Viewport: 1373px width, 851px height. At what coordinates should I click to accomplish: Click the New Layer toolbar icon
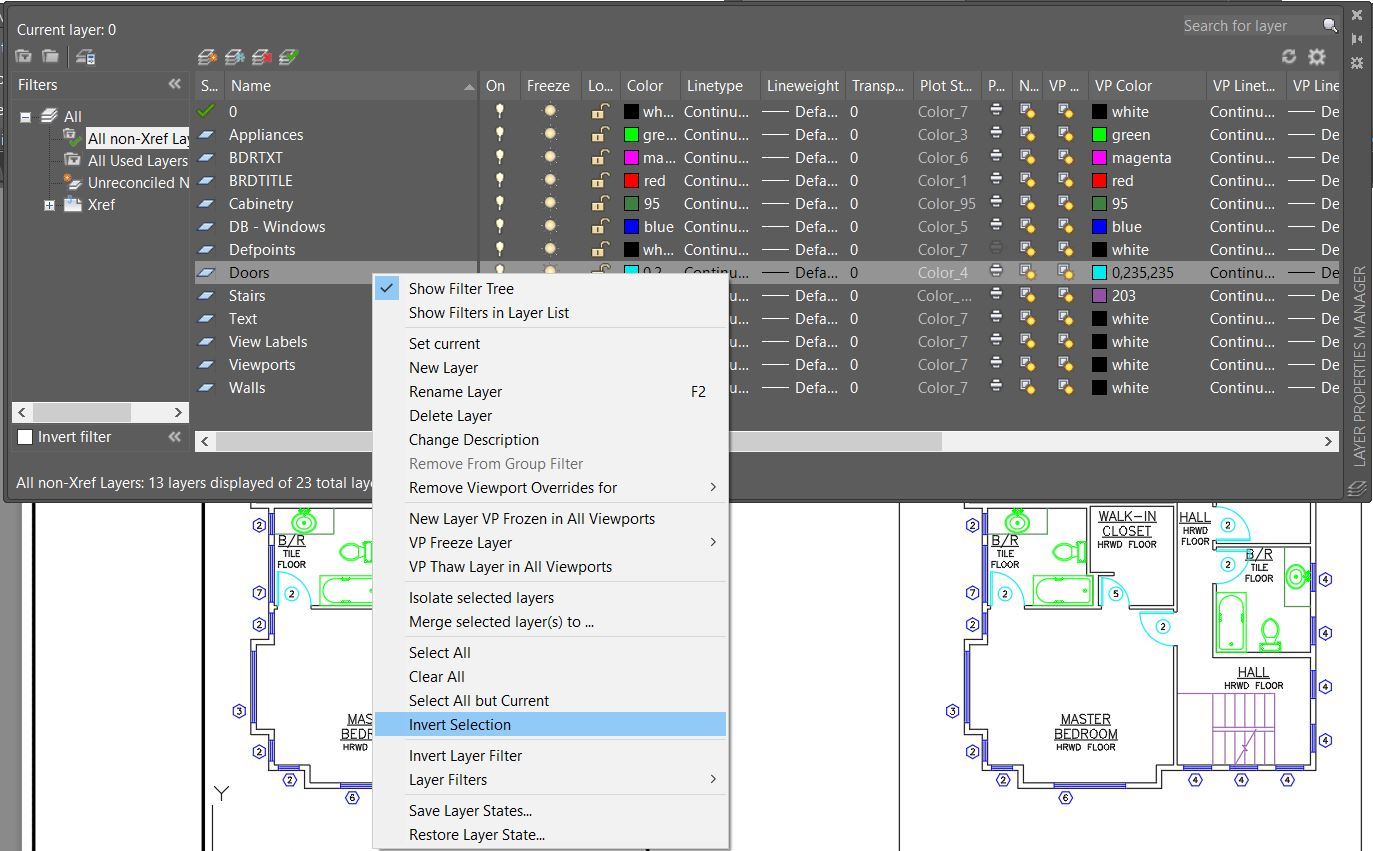coord(207,57)
